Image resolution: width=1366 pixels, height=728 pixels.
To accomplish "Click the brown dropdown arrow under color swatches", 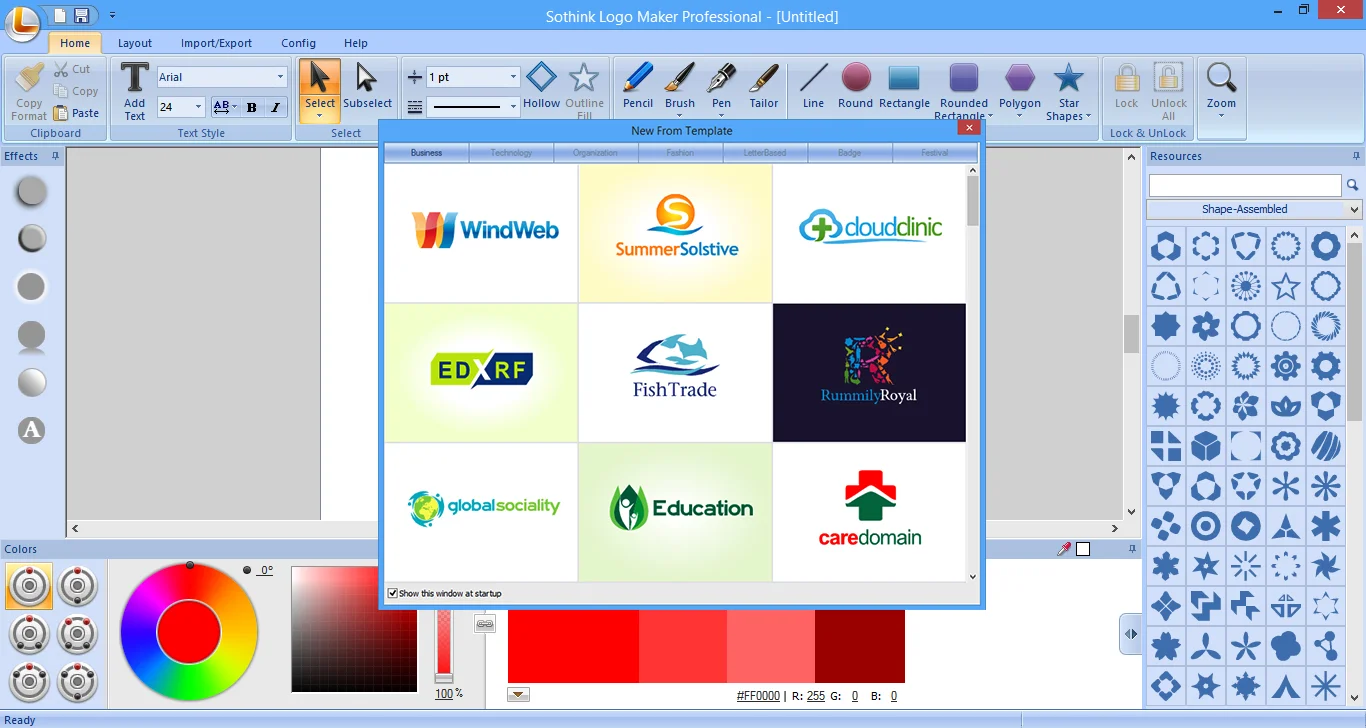I will (518, 695).
